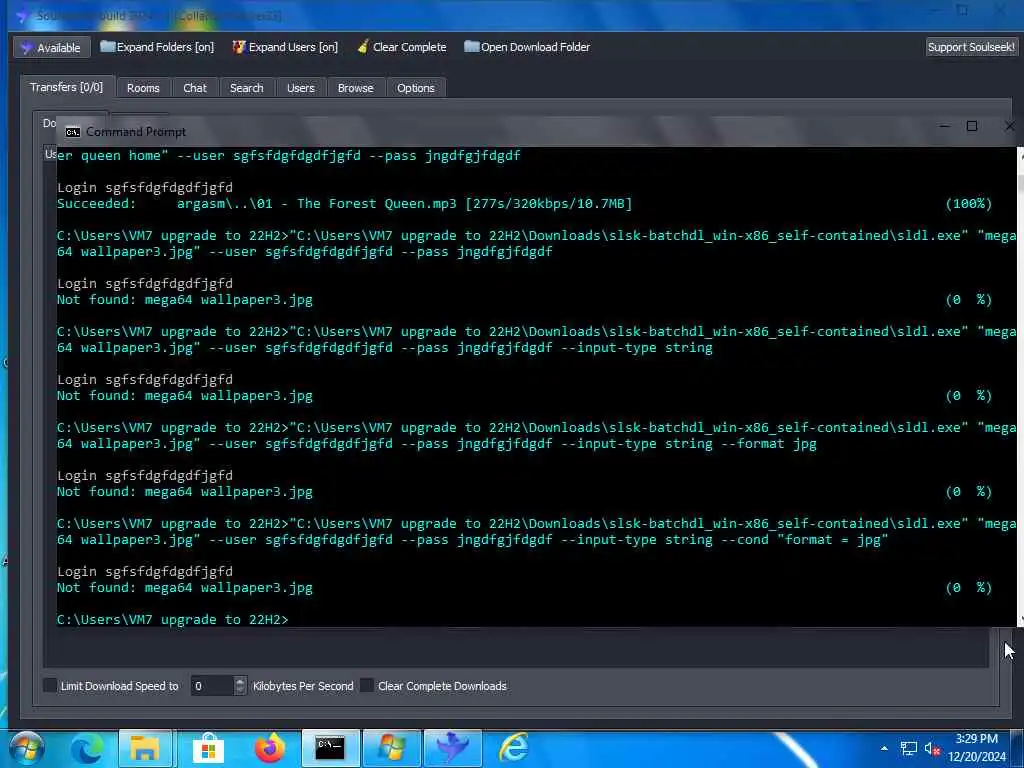Click prompt line 'C:\Users\VM7 upgrade to 22H2>' at bottom

click(172, 620)
